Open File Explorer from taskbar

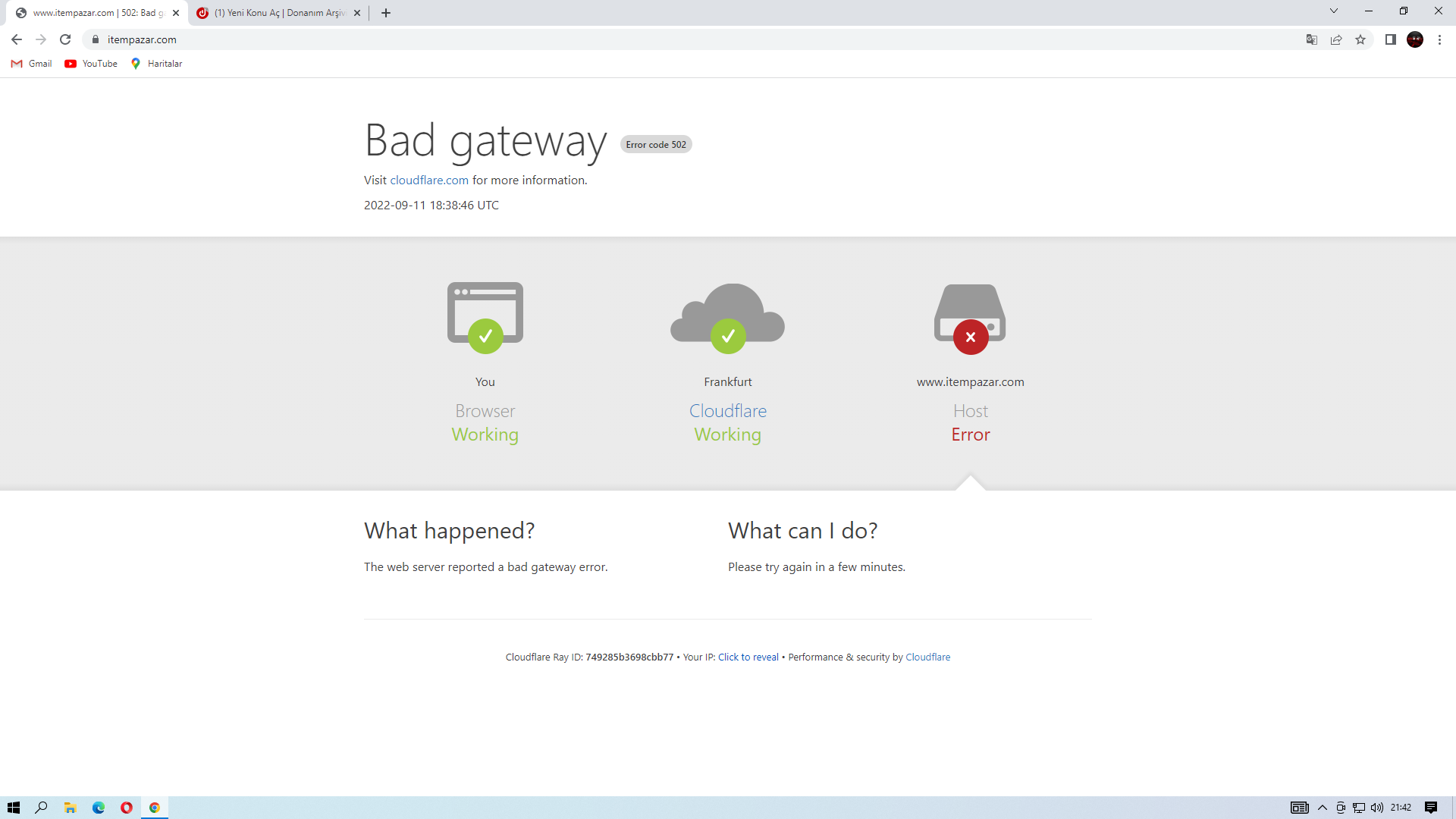[x=70, y=808]
